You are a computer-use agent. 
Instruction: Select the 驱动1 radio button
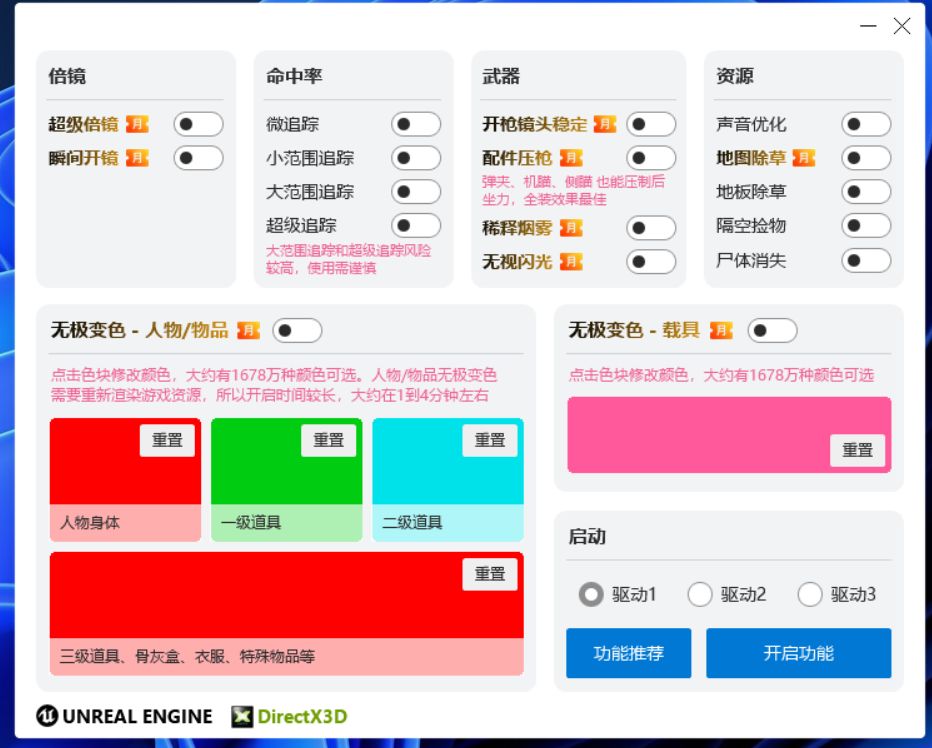tap(591, 595)
